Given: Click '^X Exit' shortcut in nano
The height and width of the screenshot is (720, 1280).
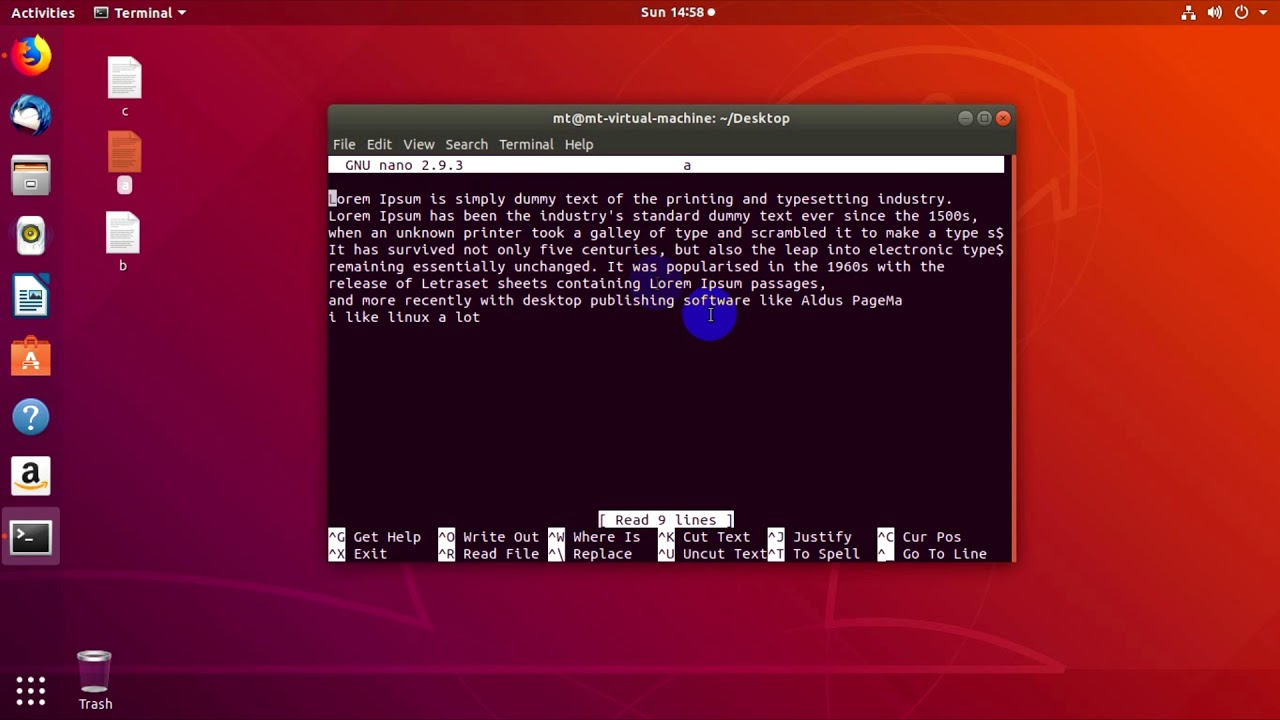Looking at the screenshot, I should tap(358, 554).
